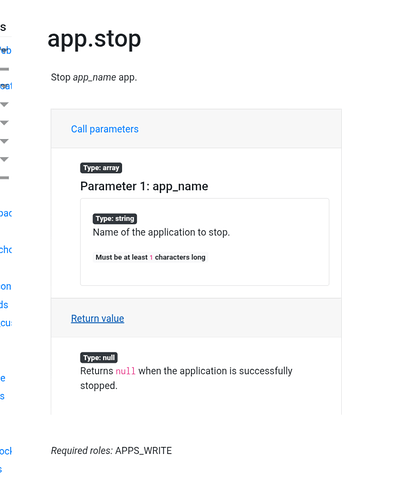Follow the underlined Return value link

click(x=97, y=318)
